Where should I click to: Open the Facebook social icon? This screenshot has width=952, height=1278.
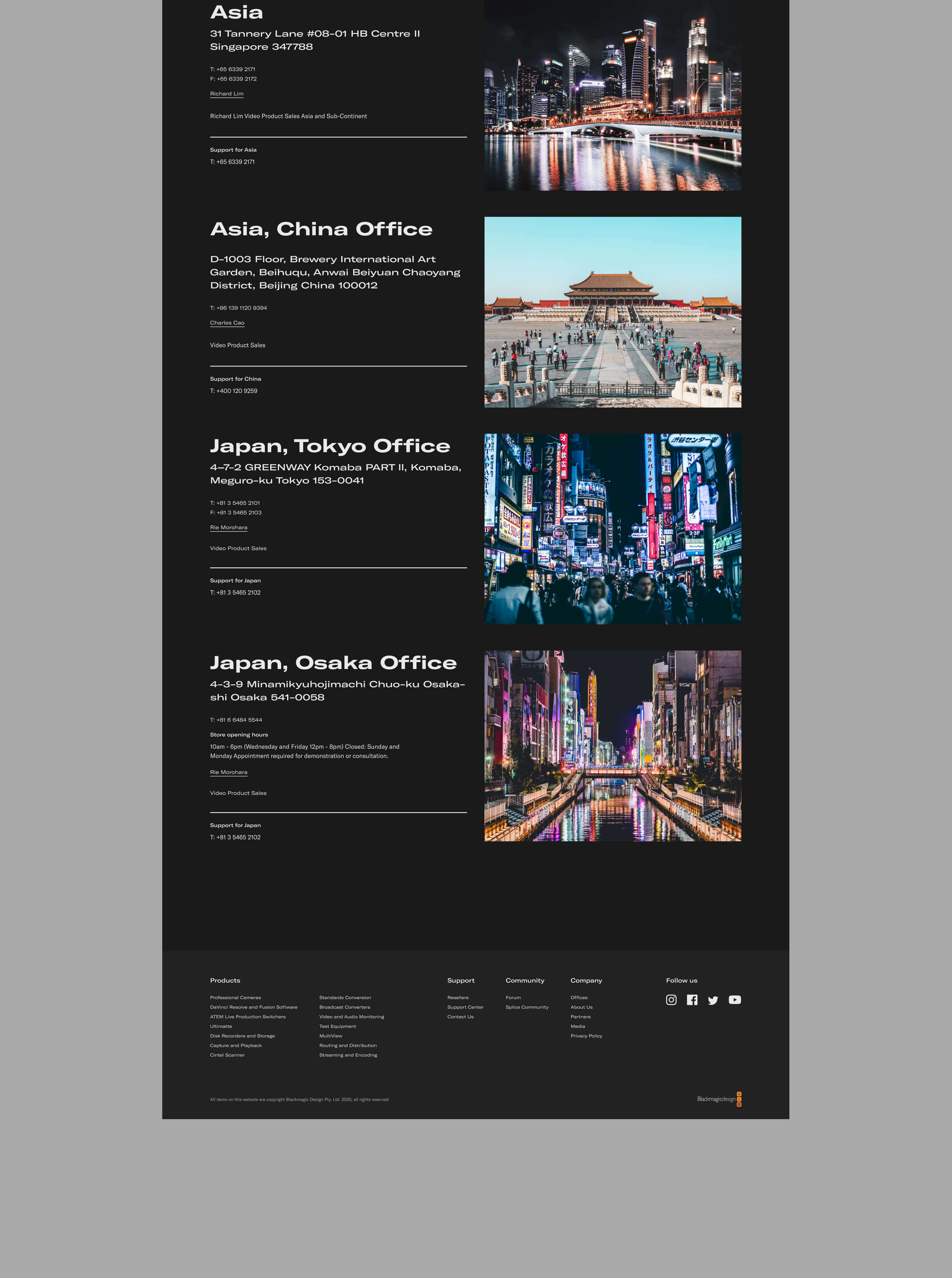click(692, 1000)
